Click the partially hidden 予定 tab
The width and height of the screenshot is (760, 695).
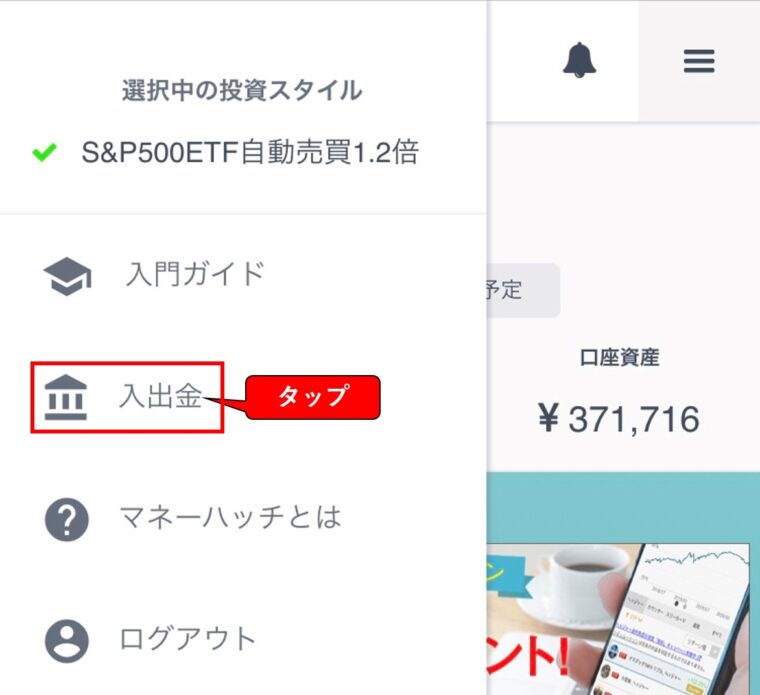coord(523,290)
